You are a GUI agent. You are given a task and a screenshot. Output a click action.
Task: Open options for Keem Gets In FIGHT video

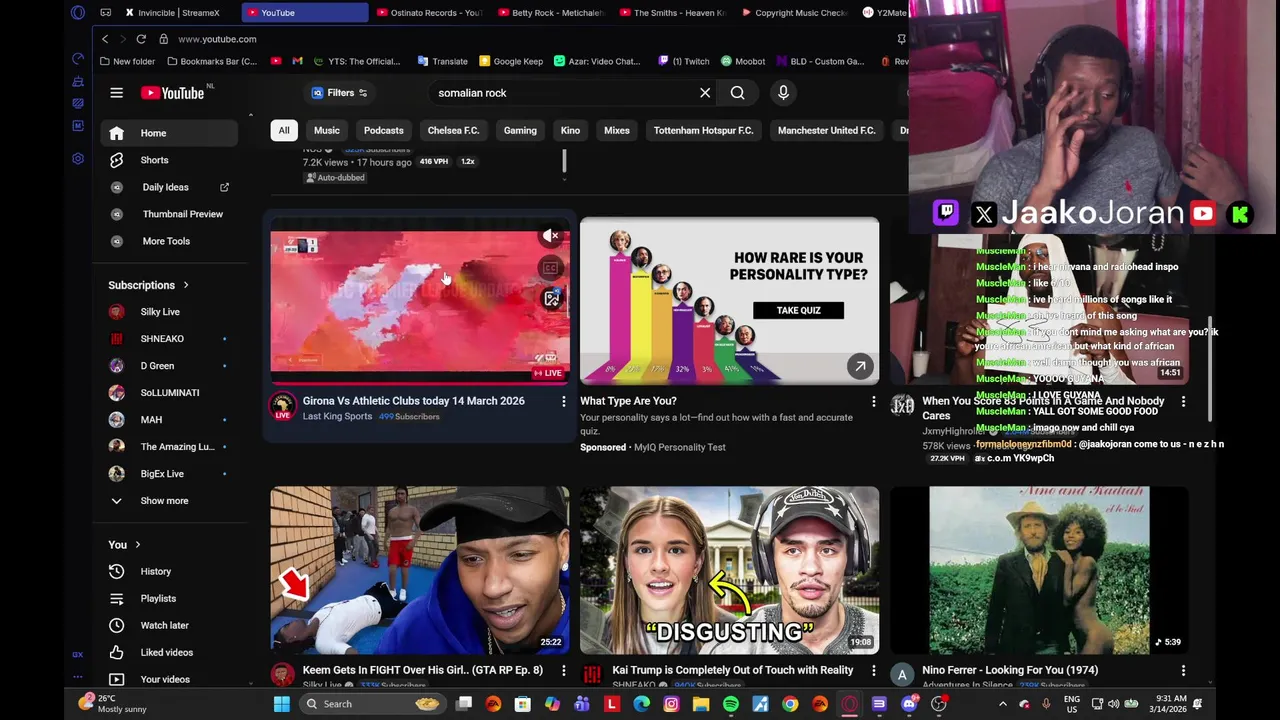pyautogui.click(x=563, y=670)
